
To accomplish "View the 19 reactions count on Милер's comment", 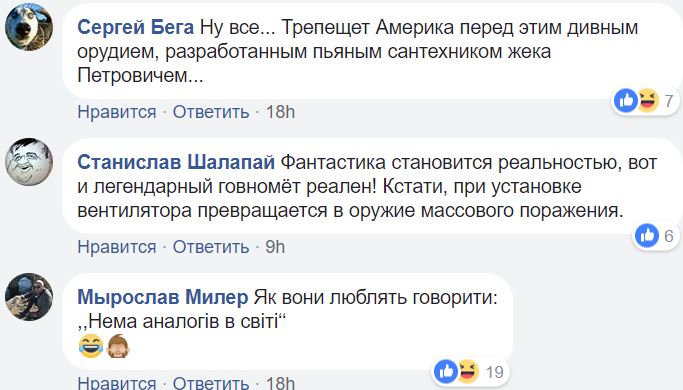I will click(494, 372).
